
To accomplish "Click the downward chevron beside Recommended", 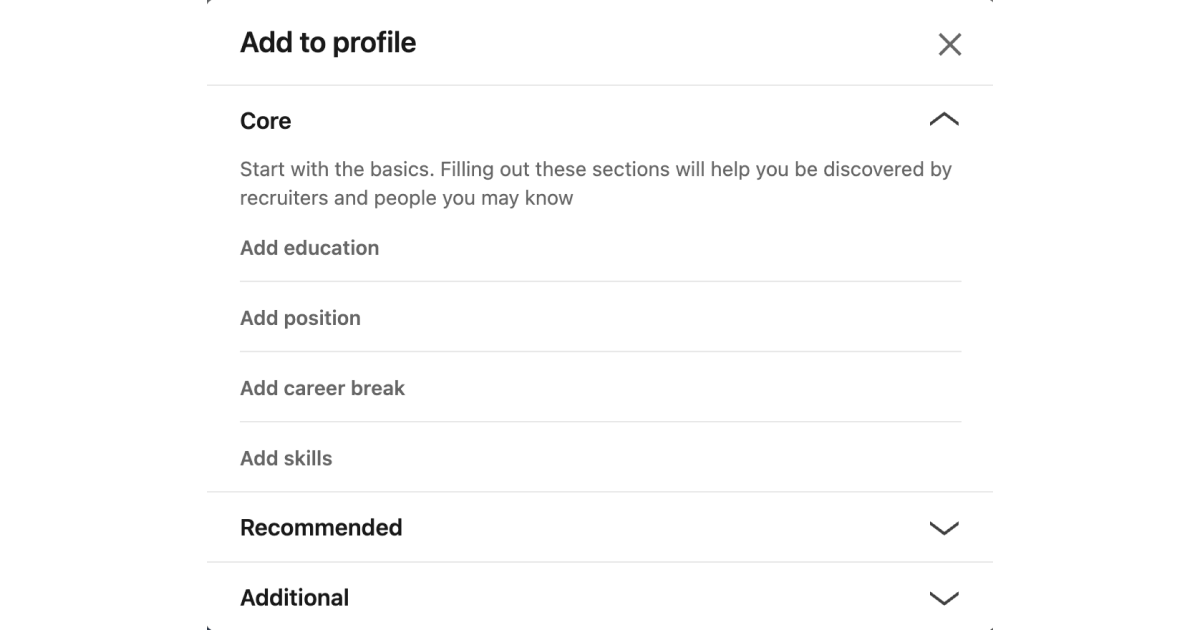I will click(x=944, y=527).
